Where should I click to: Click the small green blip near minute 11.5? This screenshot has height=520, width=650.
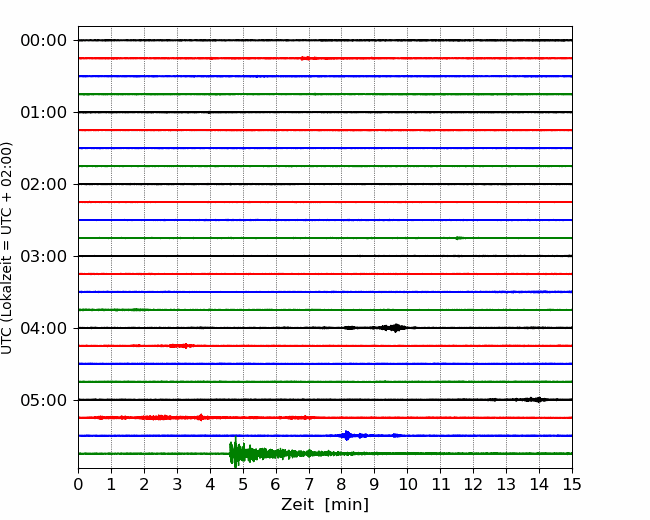tap(458, 238)
